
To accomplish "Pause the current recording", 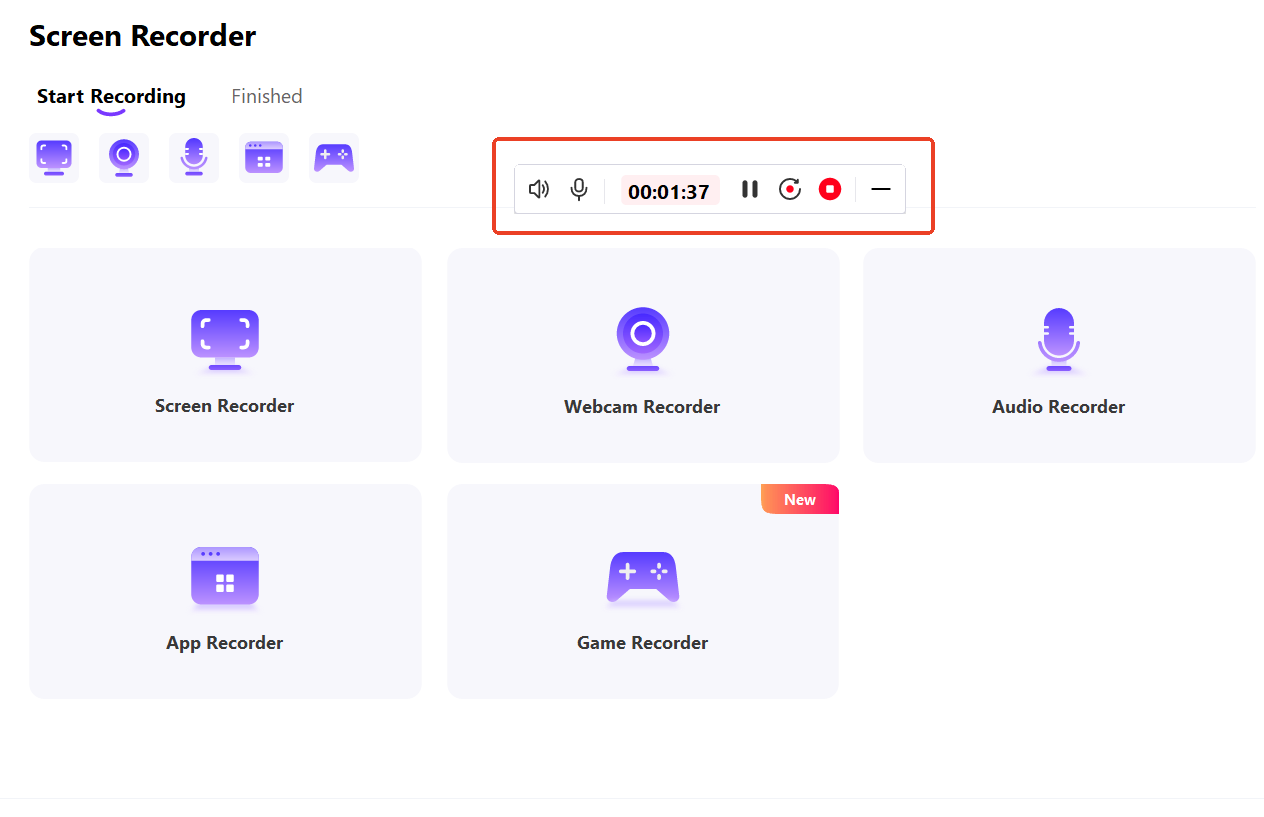I will (x=750, y=189).
